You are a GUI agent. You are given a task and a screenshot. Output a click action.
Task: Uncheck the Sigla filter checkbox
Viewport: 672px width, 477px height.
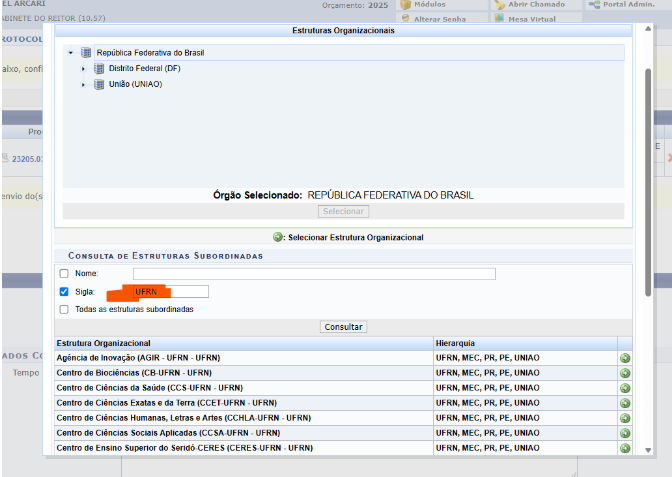(x=64, y=292)
